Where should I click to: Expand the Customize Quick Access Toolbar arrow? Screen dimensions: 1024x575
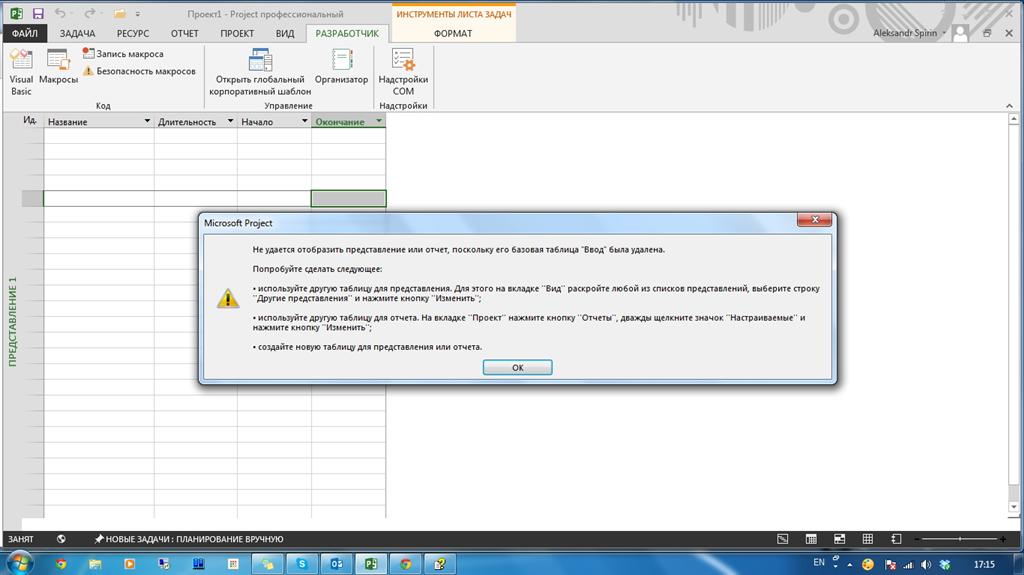(x=138, y=14)
